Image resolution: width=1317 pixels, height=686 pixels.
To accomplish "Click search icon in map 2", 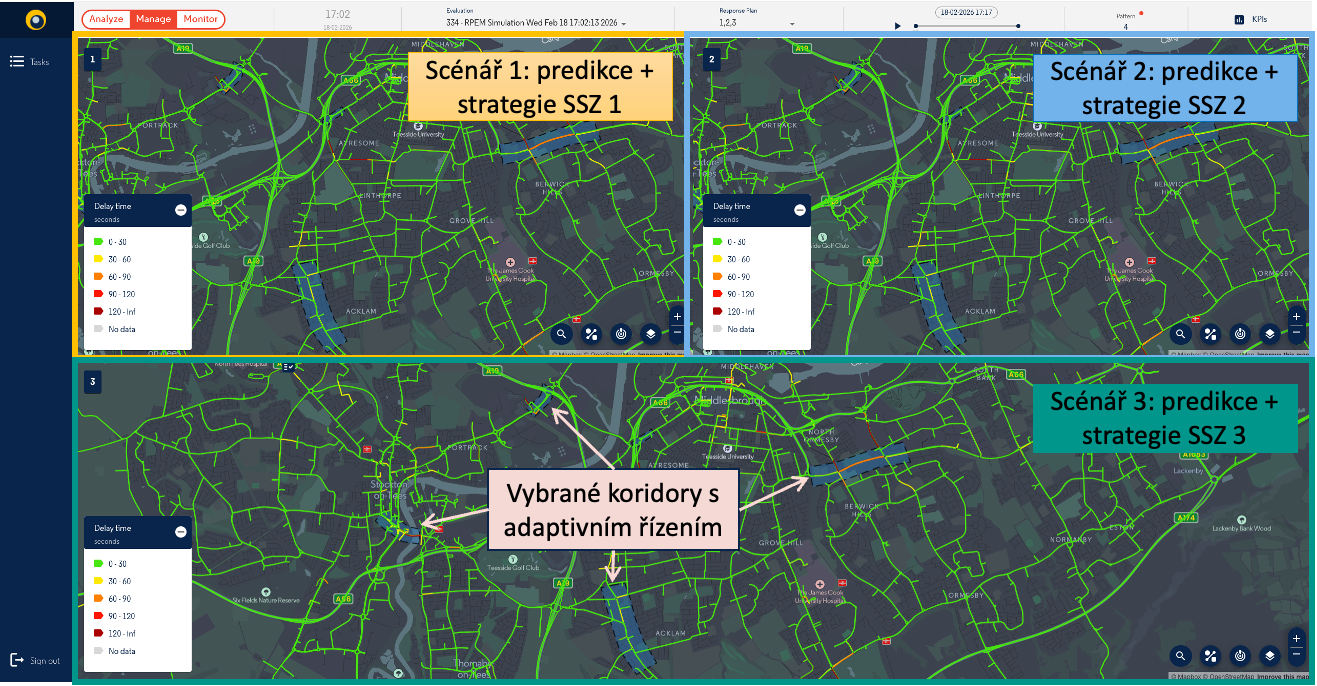I will click(x=1181, y=335).
